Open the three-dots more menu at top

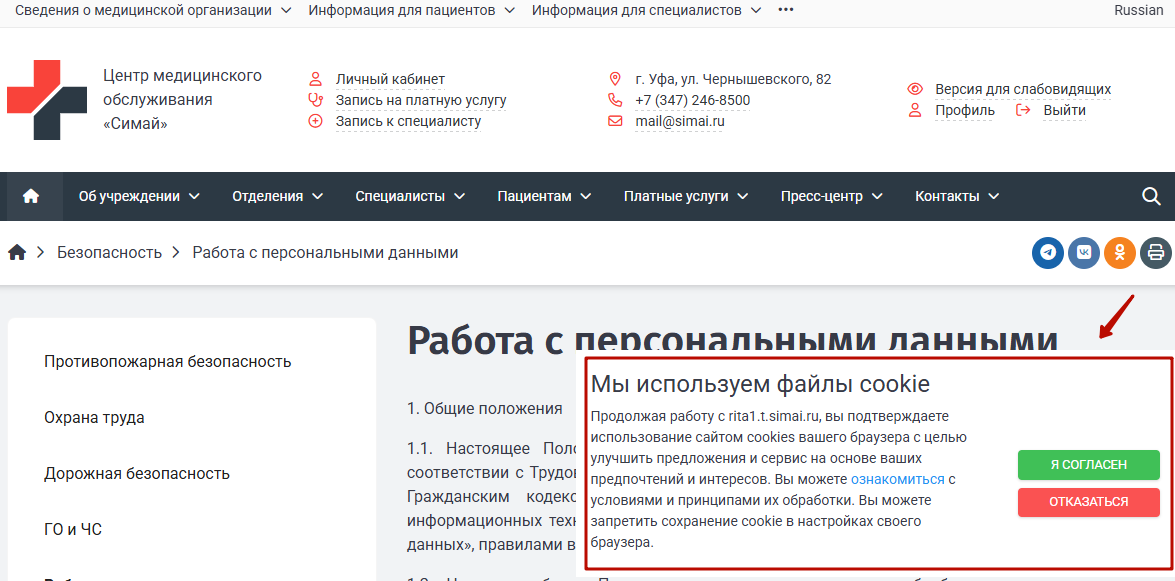tap(786, 10)
